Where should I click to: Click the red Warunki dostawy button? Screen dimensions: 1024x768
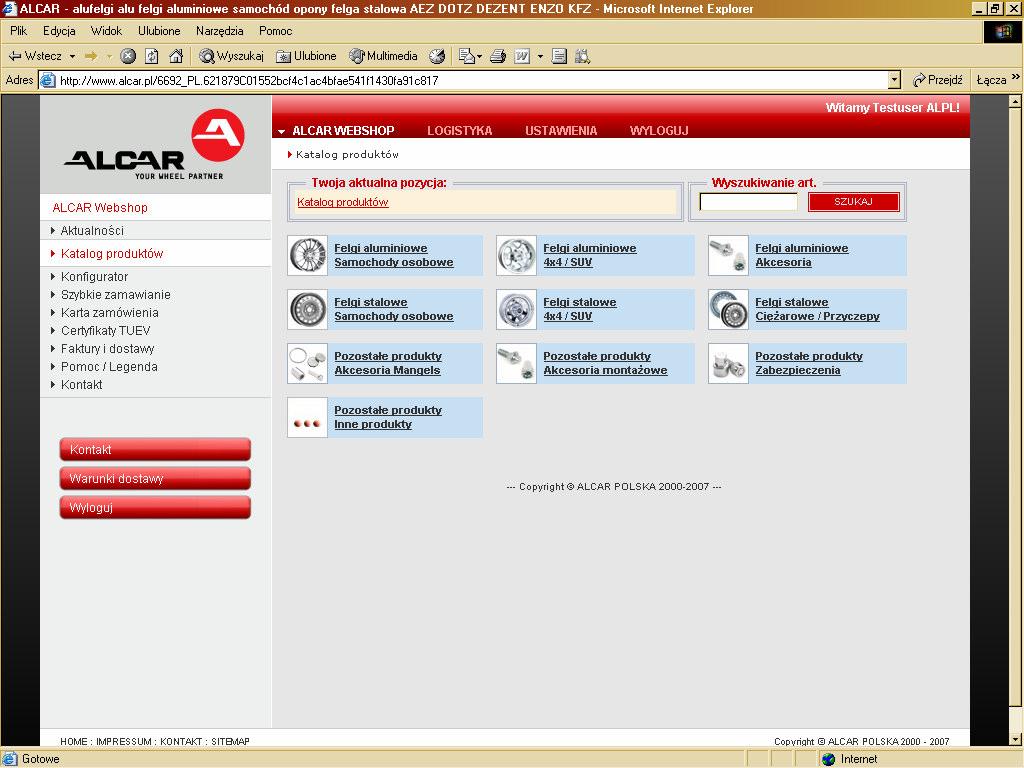(155, 478)
